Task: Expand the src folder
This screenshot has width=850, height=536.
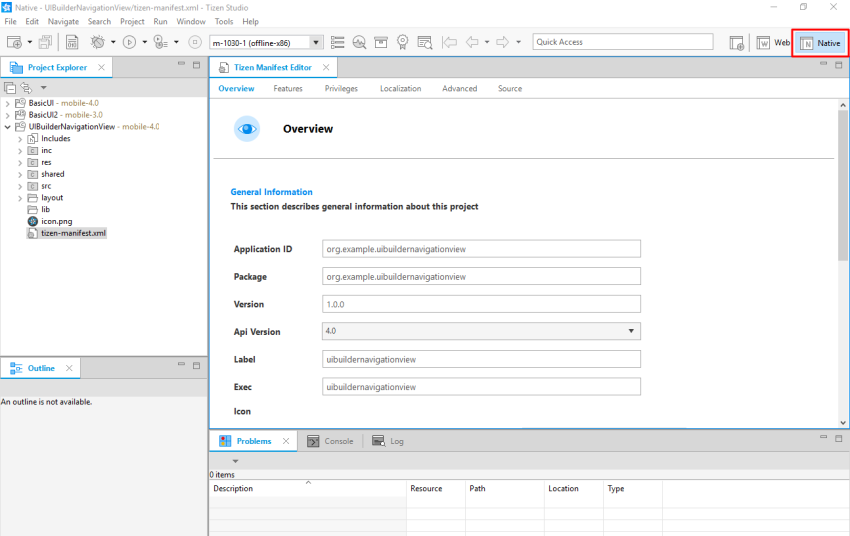Action: pos(19,186)
